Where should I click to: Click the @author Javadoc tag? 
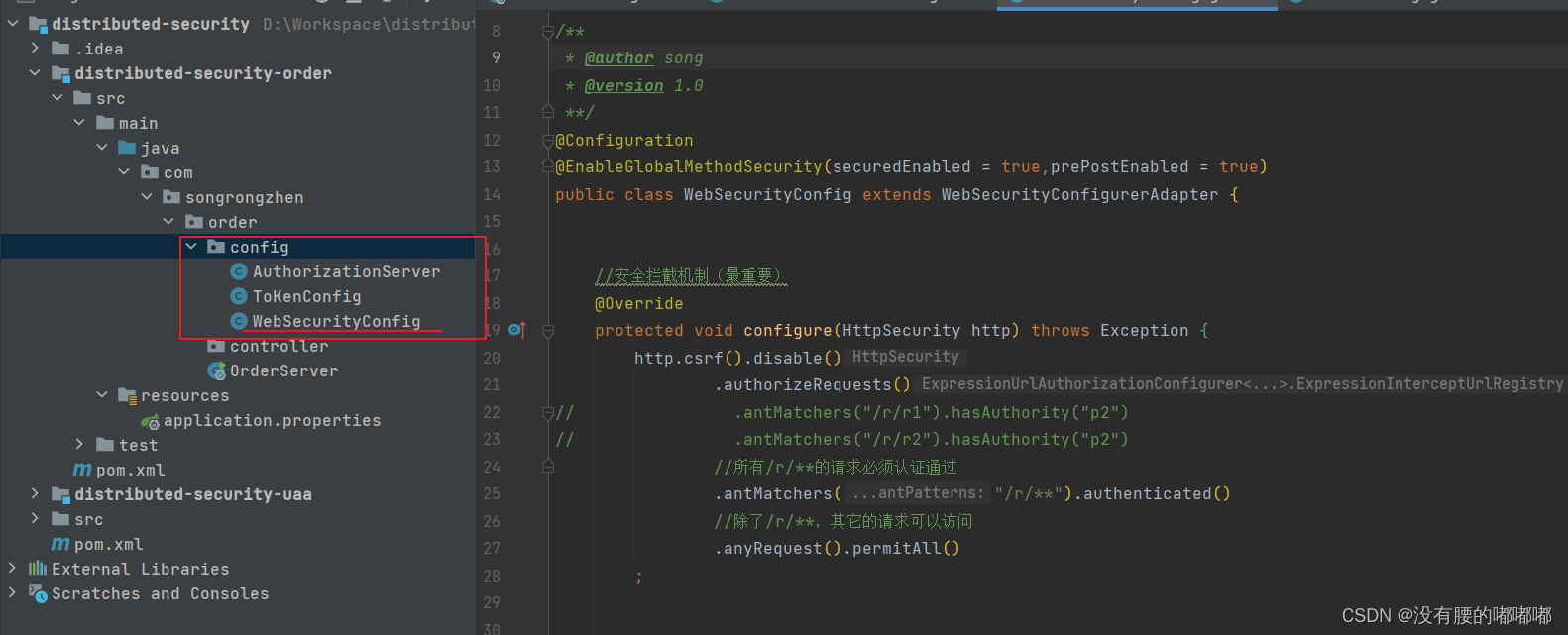click(x=618, y=58)
